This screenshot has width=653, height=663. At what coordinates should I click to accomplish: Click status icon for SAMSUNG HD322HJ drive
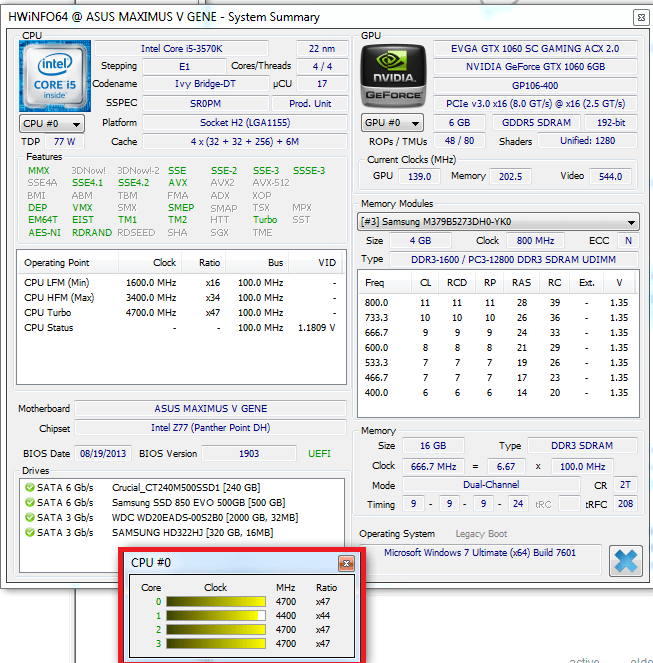(30, 532)
